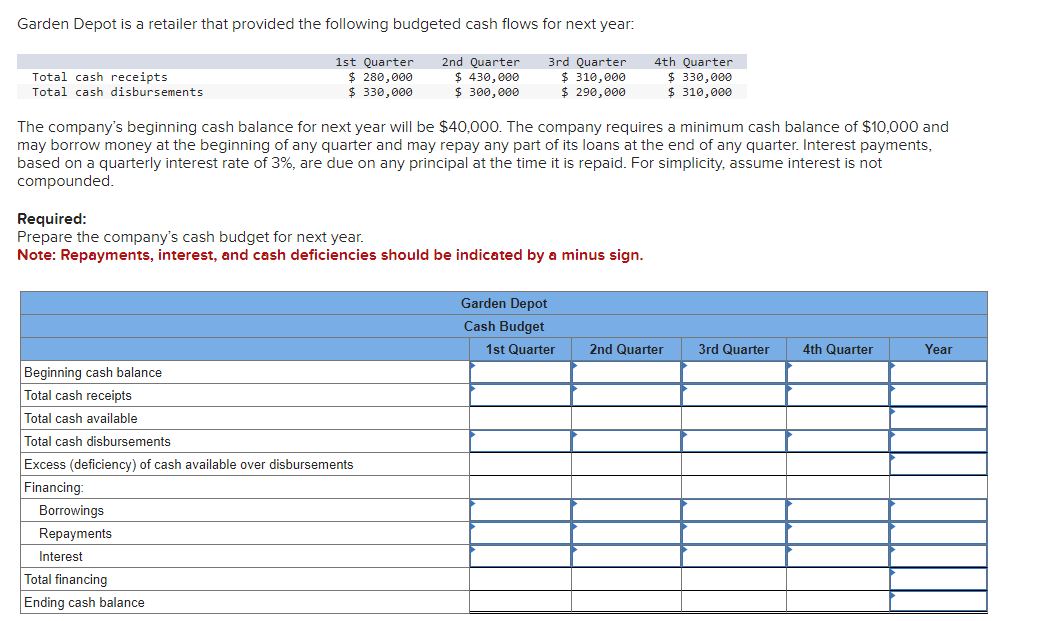Click the 'Ending cash balance' row label

(x=84, y=602)
